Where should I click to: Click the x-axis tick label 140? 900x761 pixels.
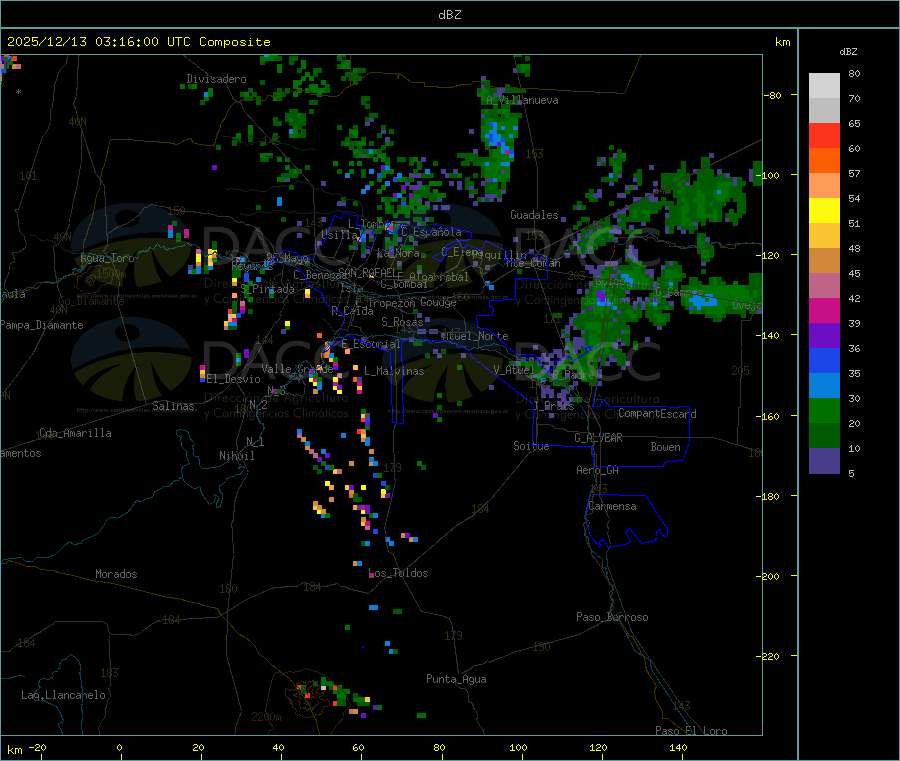(x=678, y=747)
